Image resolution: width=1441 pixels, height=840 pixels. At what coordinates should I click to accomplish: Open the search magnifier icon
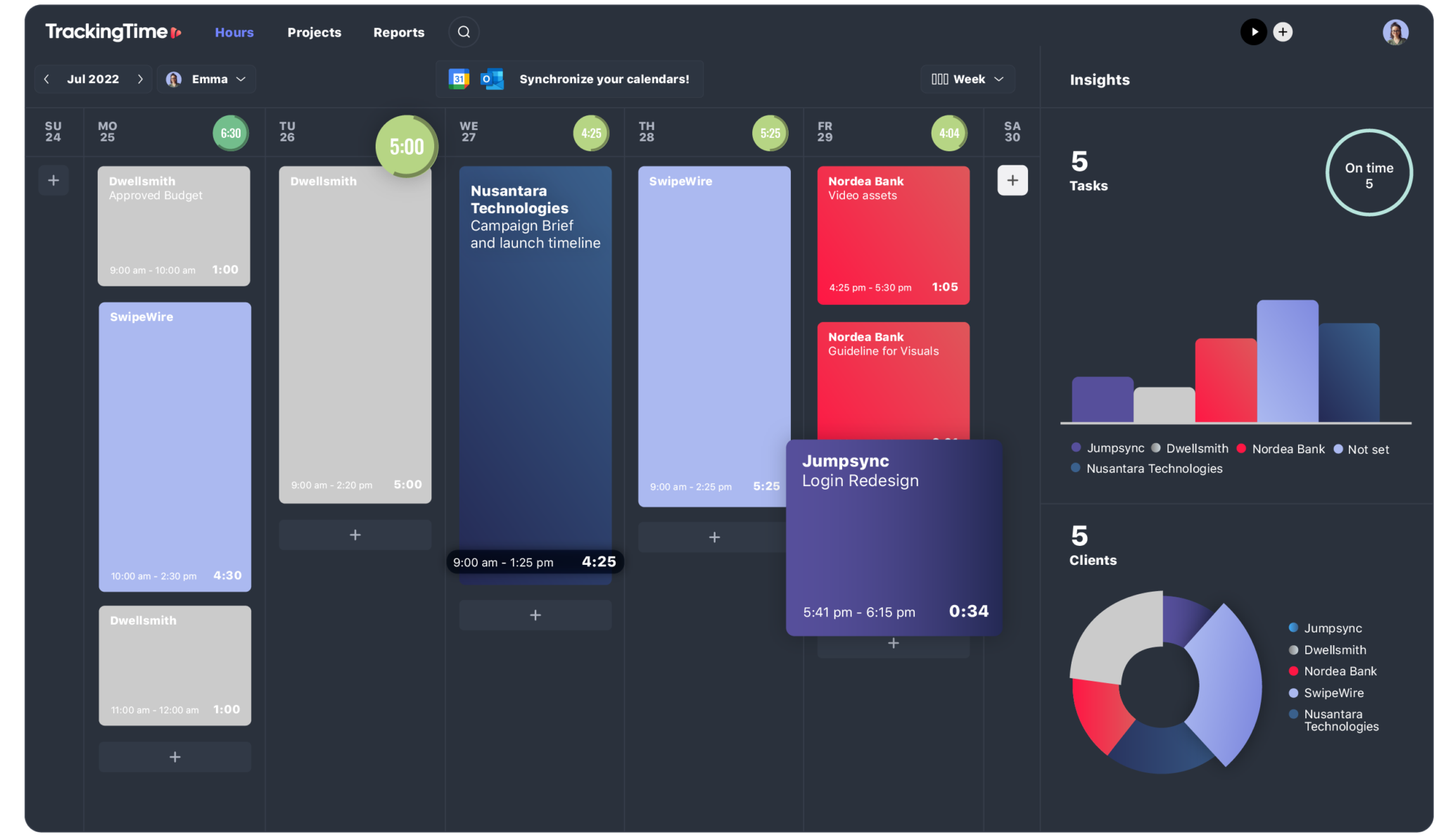[464, 32]
